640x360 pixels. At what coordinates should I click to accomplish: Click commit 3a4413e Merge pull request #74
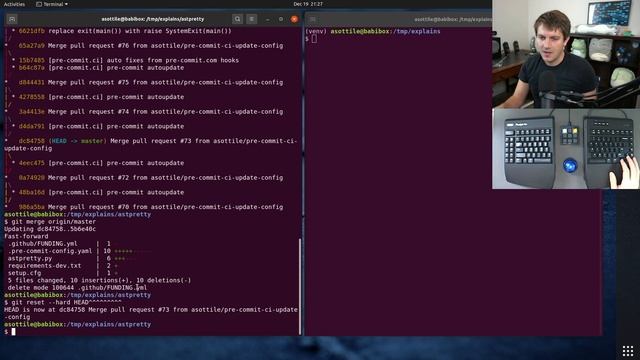tap(151, 112)
